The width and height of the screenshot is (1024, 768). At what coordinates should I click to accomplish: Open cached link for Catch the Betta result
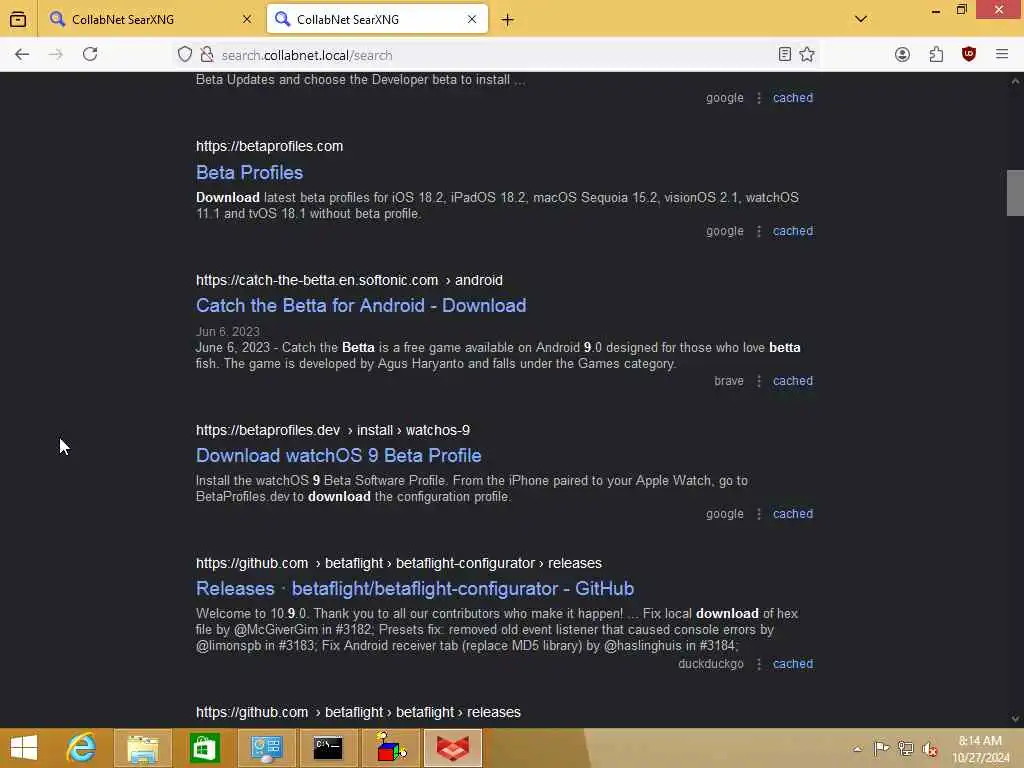click(x=793, y=381)
